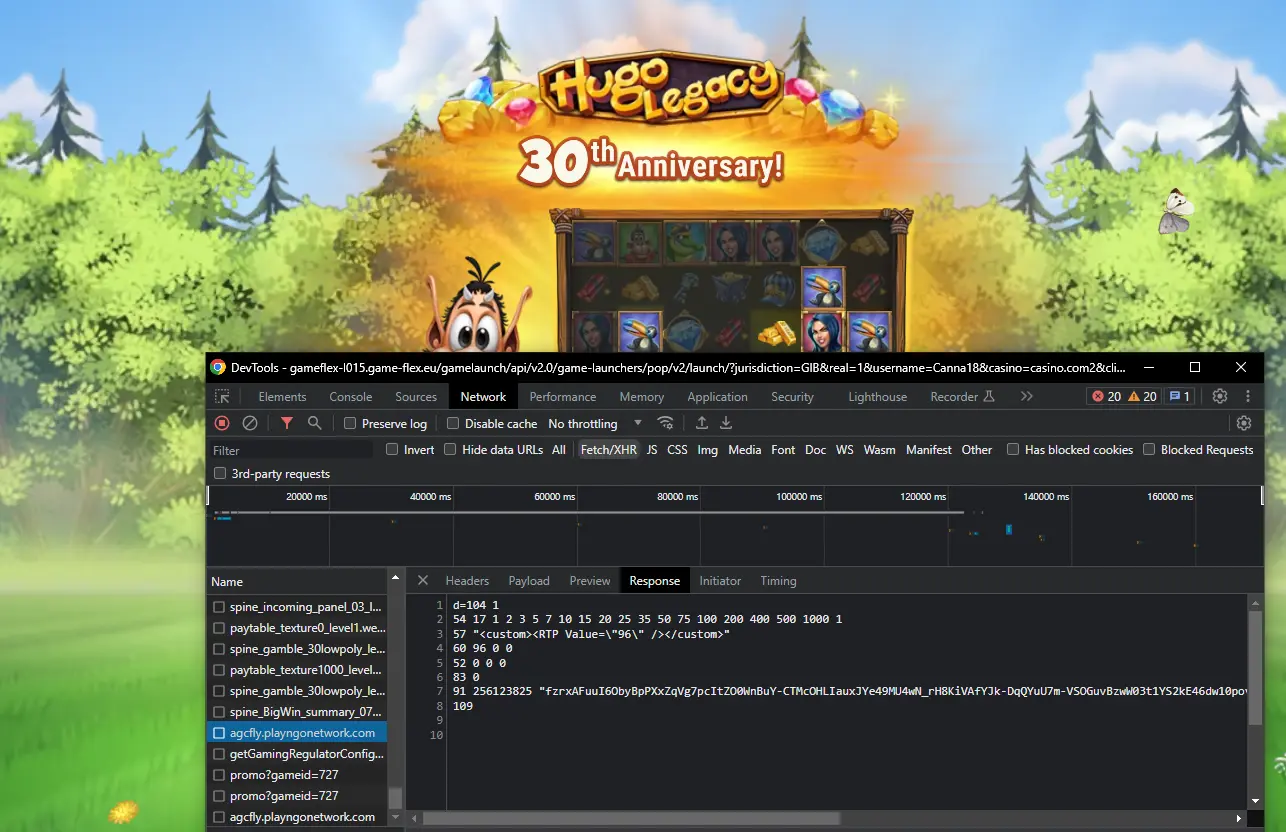Click the network Filter text field
The image size is (1286, 832).
[x=292, y=450]
